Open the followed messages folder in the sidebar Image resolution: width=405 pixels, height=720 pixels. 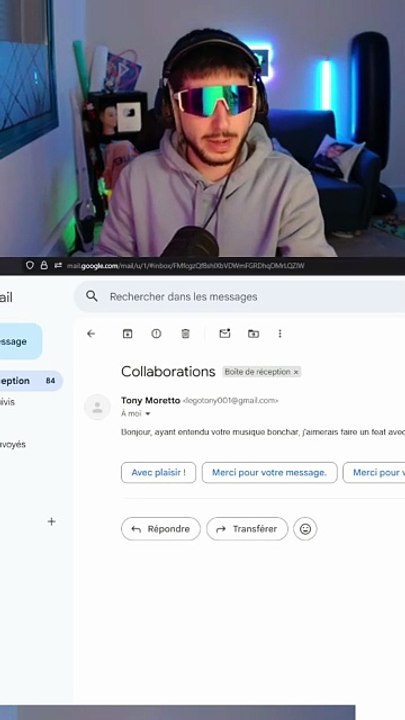(x=8, y=402)
